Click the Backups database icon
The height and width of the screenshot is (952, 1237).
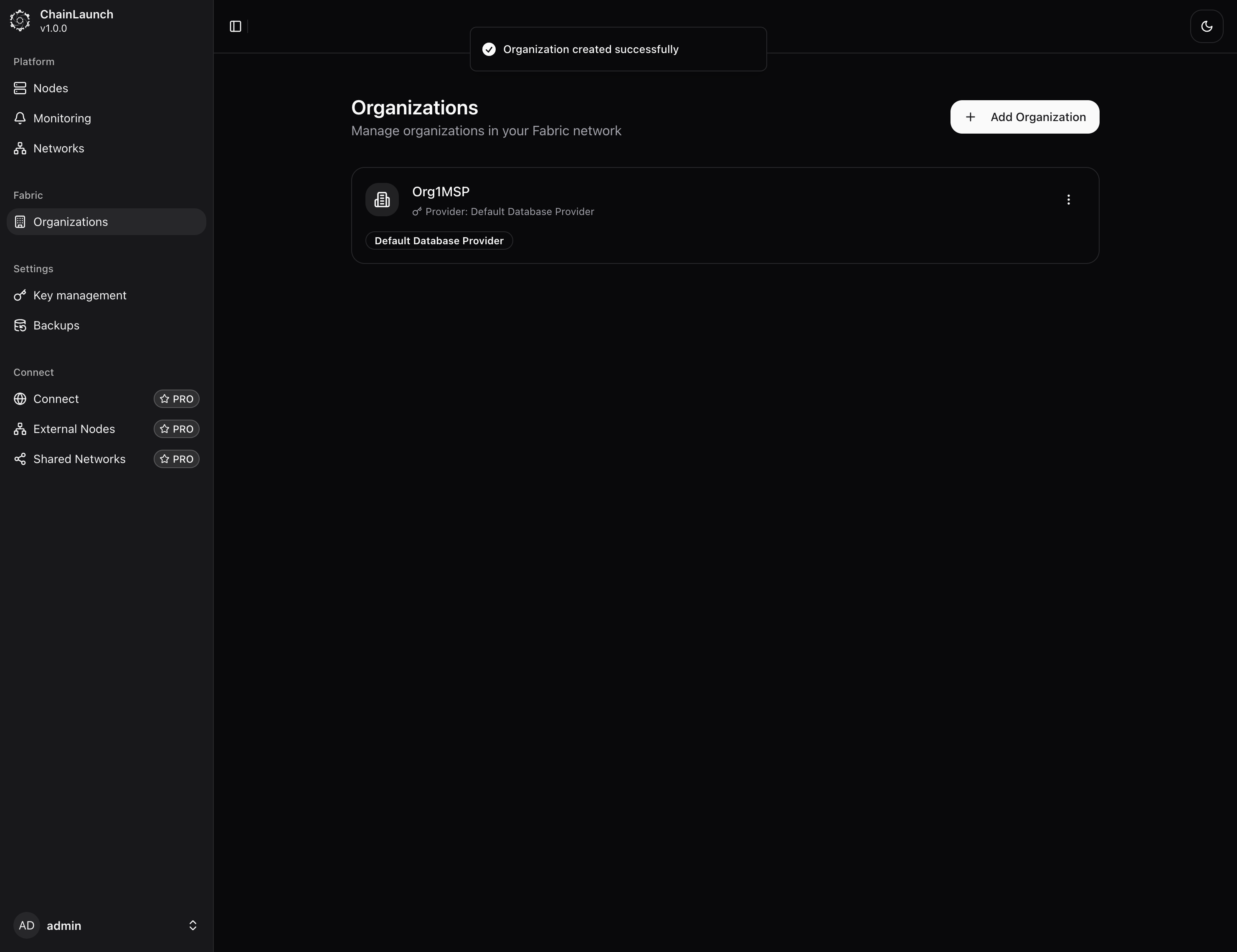20,326
